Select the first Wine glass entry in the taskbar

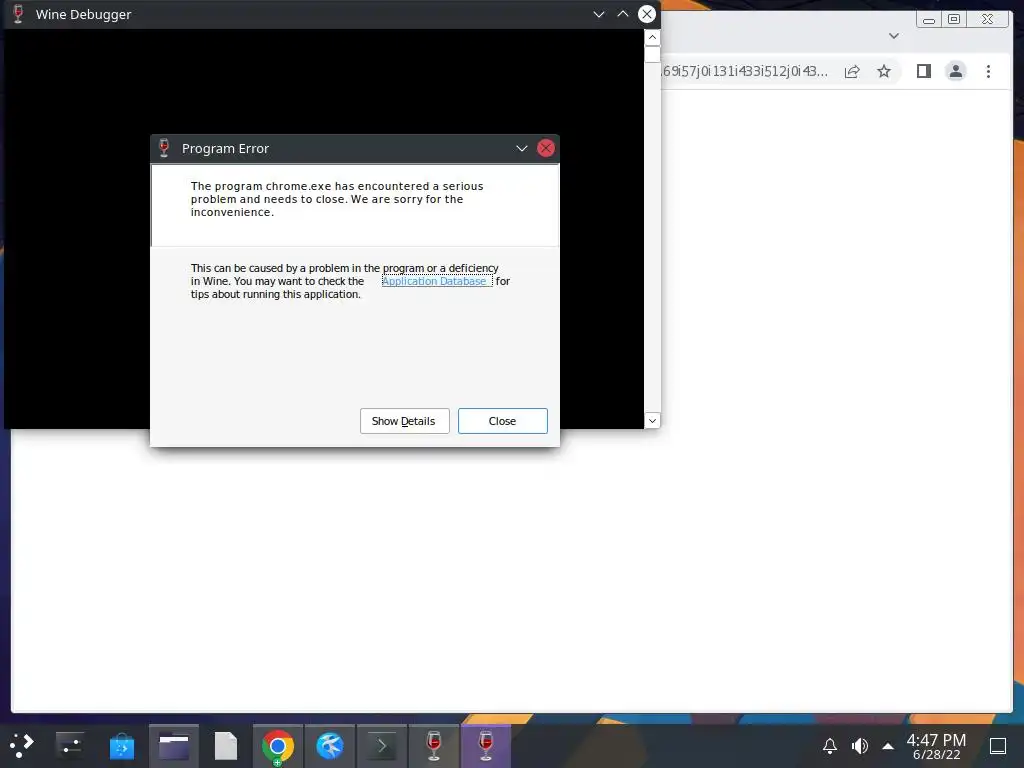pos(434,746)
